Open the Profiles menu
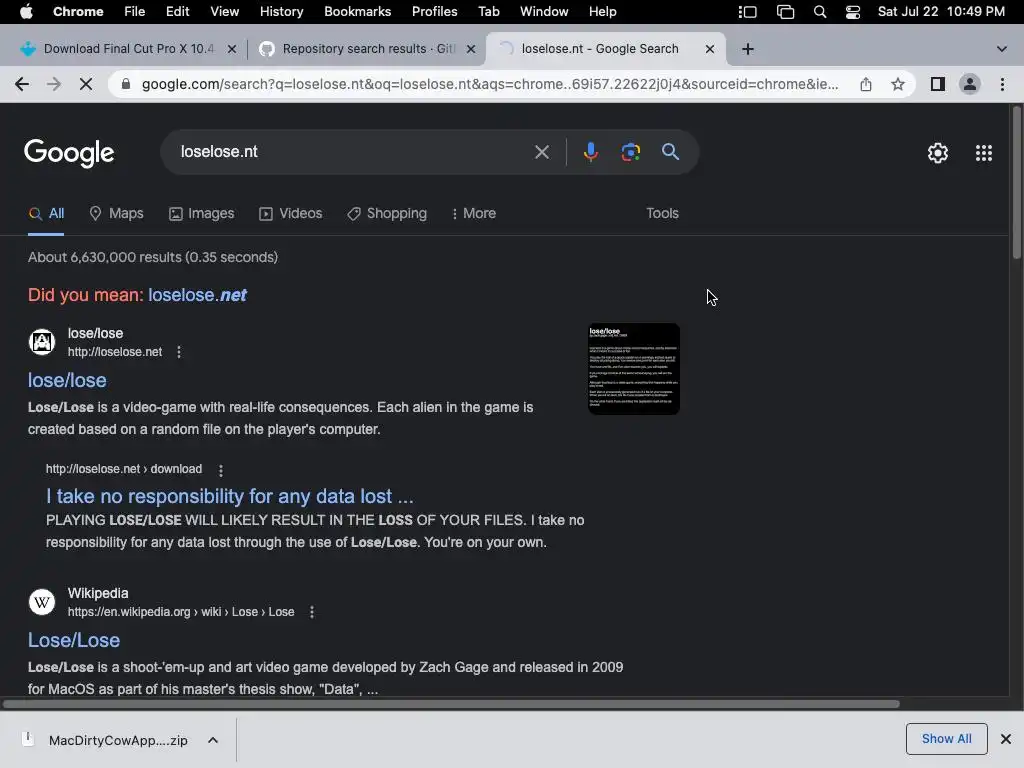 click(434, 12)
